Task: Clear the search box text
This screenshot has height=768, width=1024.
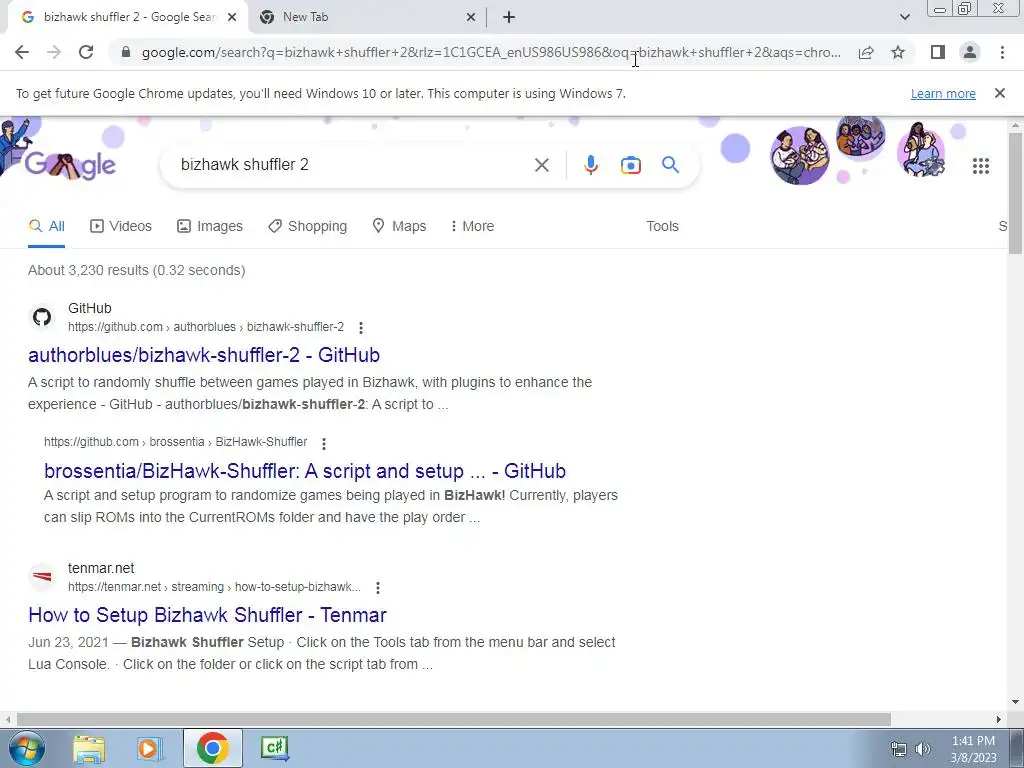Action: pos(541,165)
